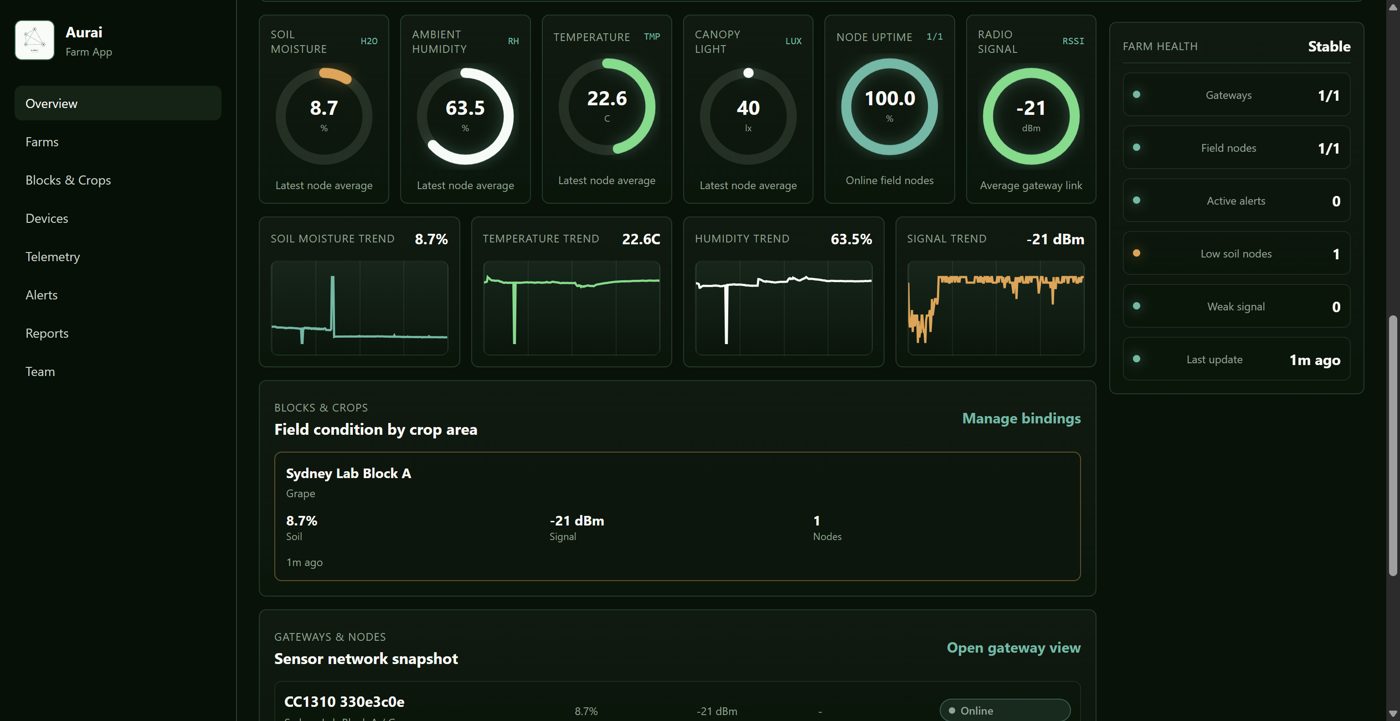1400x721 pixels.
Task: Go to Farms in the sidebar
Action: click(118, 142)
